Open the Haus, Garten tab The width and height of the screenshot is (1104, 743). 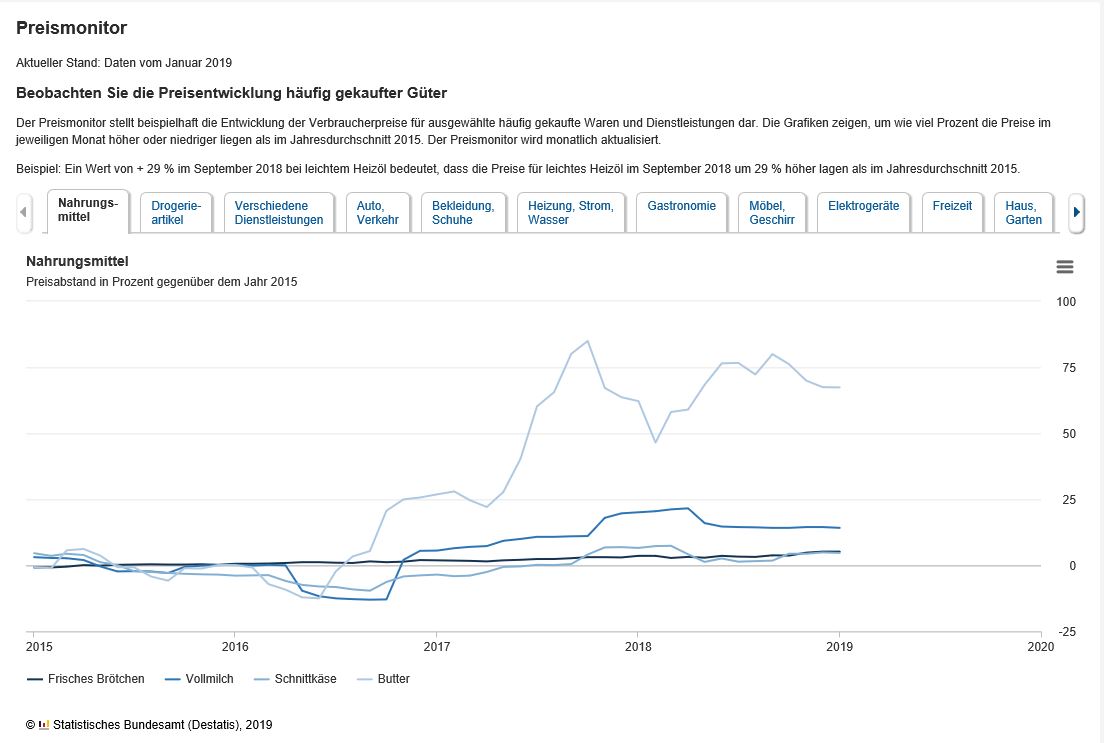point(1024,212)
